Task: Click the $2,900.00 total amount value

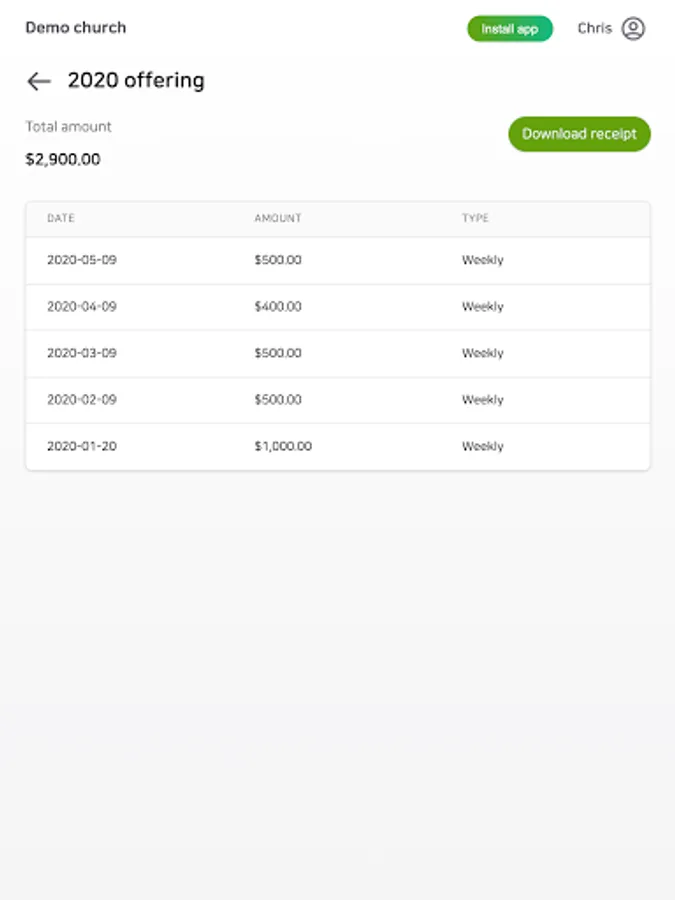Action: pos(63,159)
